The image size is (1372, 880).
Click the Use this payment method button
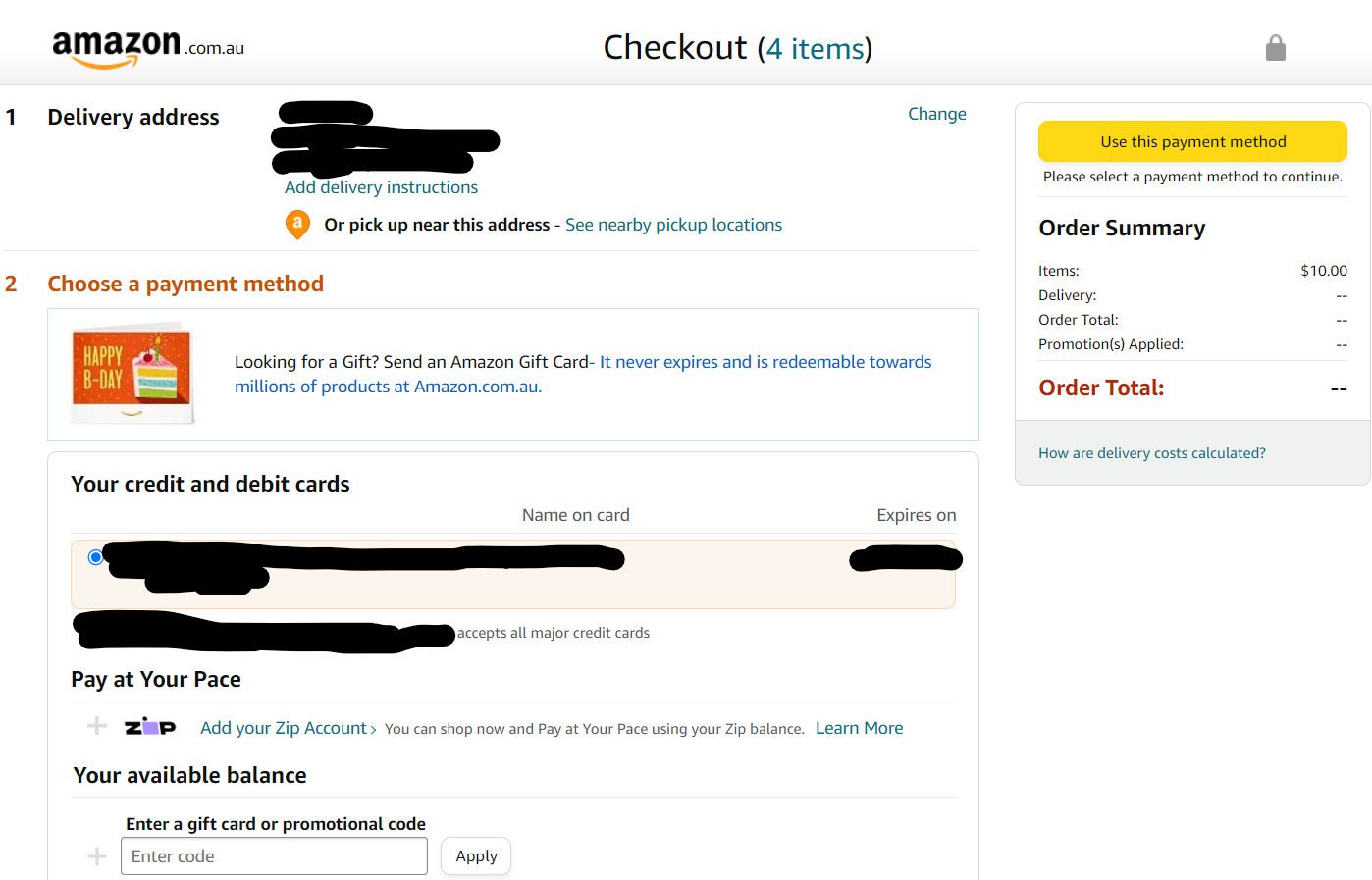pyautogui.click(x=1192, y=141)
